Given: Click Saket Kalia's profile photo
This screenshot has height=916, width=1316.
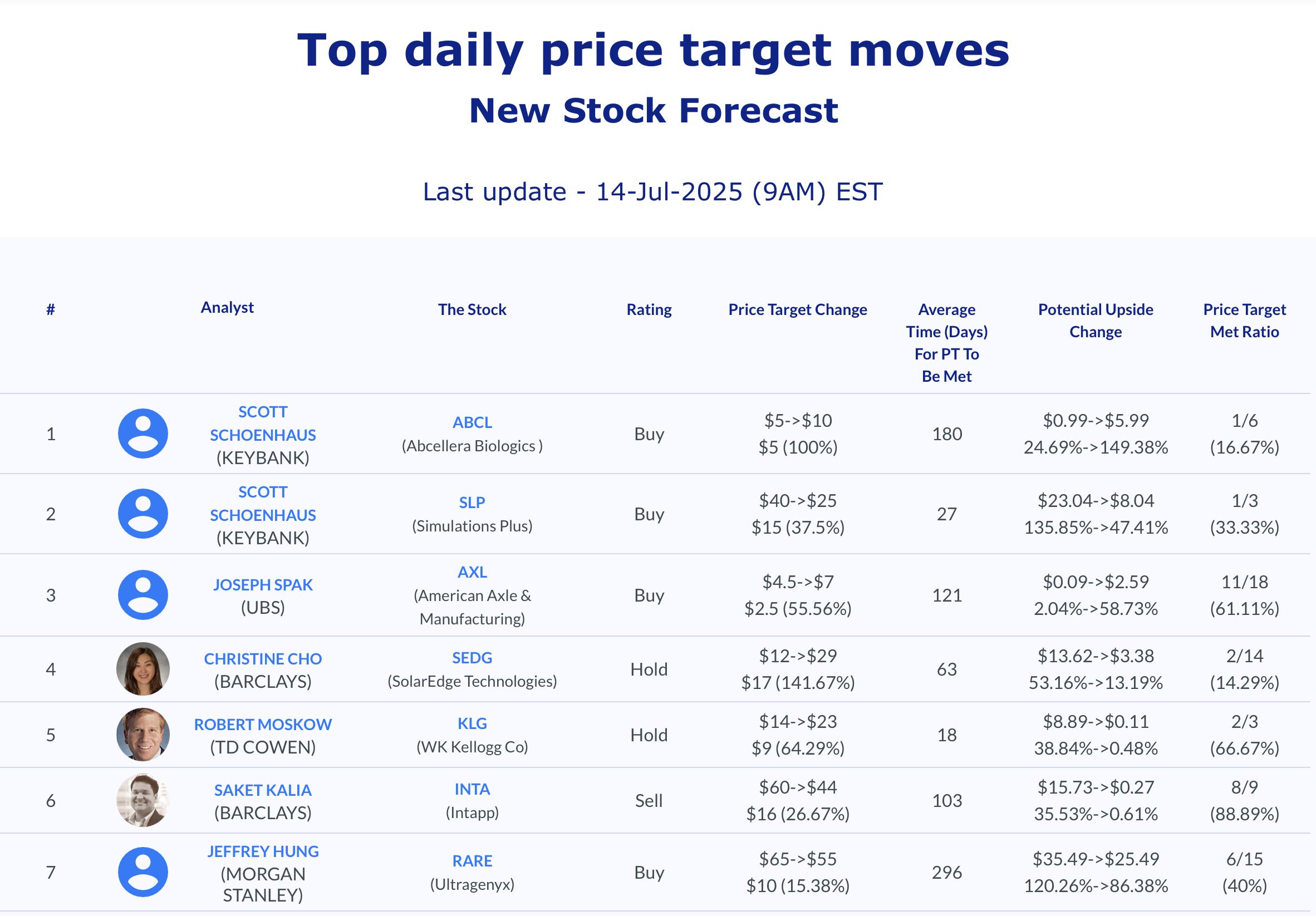Looking at the screenshot, I should coord(143,801).
